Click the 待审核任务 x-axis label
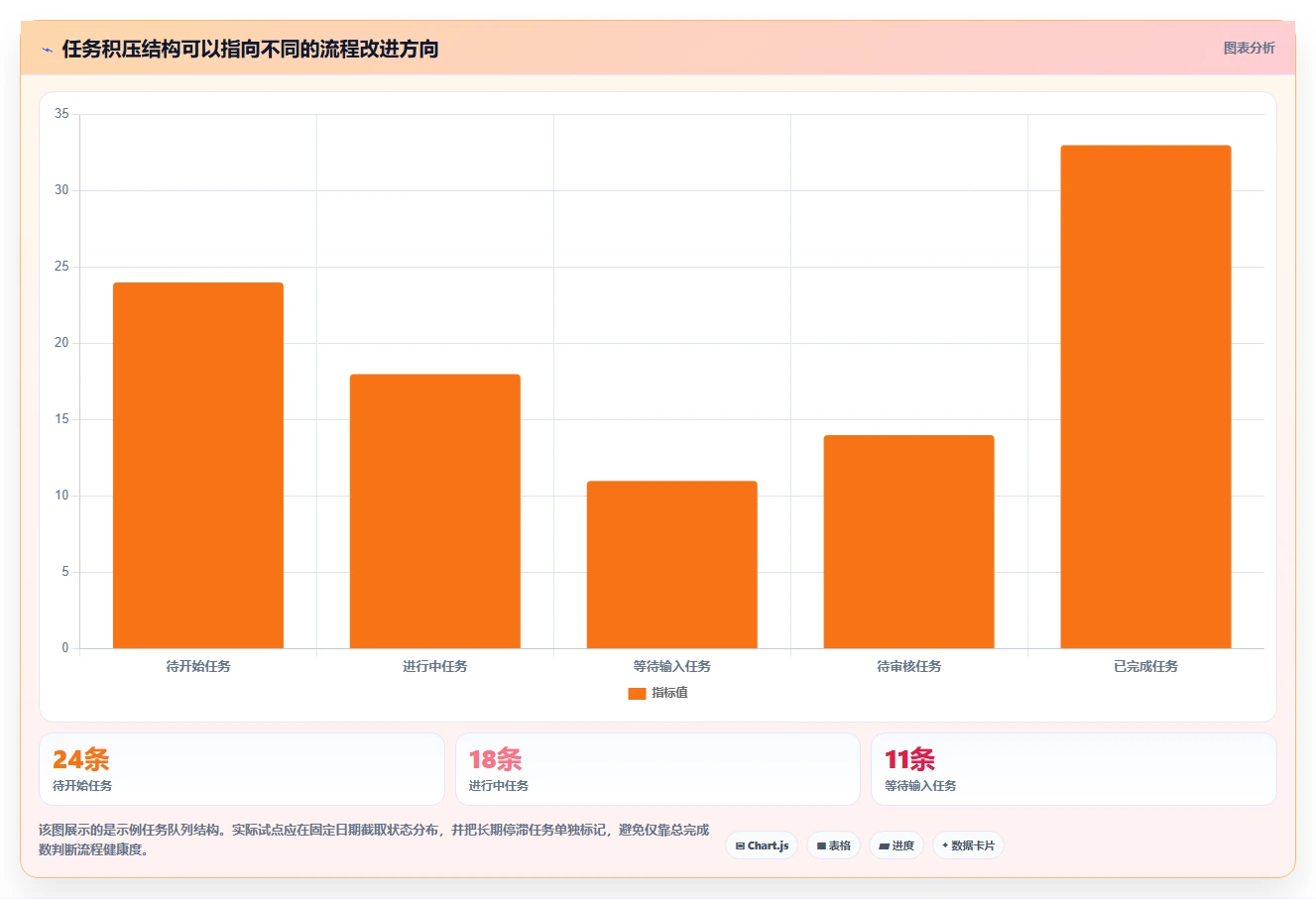The width and height of the screenshot is (1316, 899). tap(909, 667)
